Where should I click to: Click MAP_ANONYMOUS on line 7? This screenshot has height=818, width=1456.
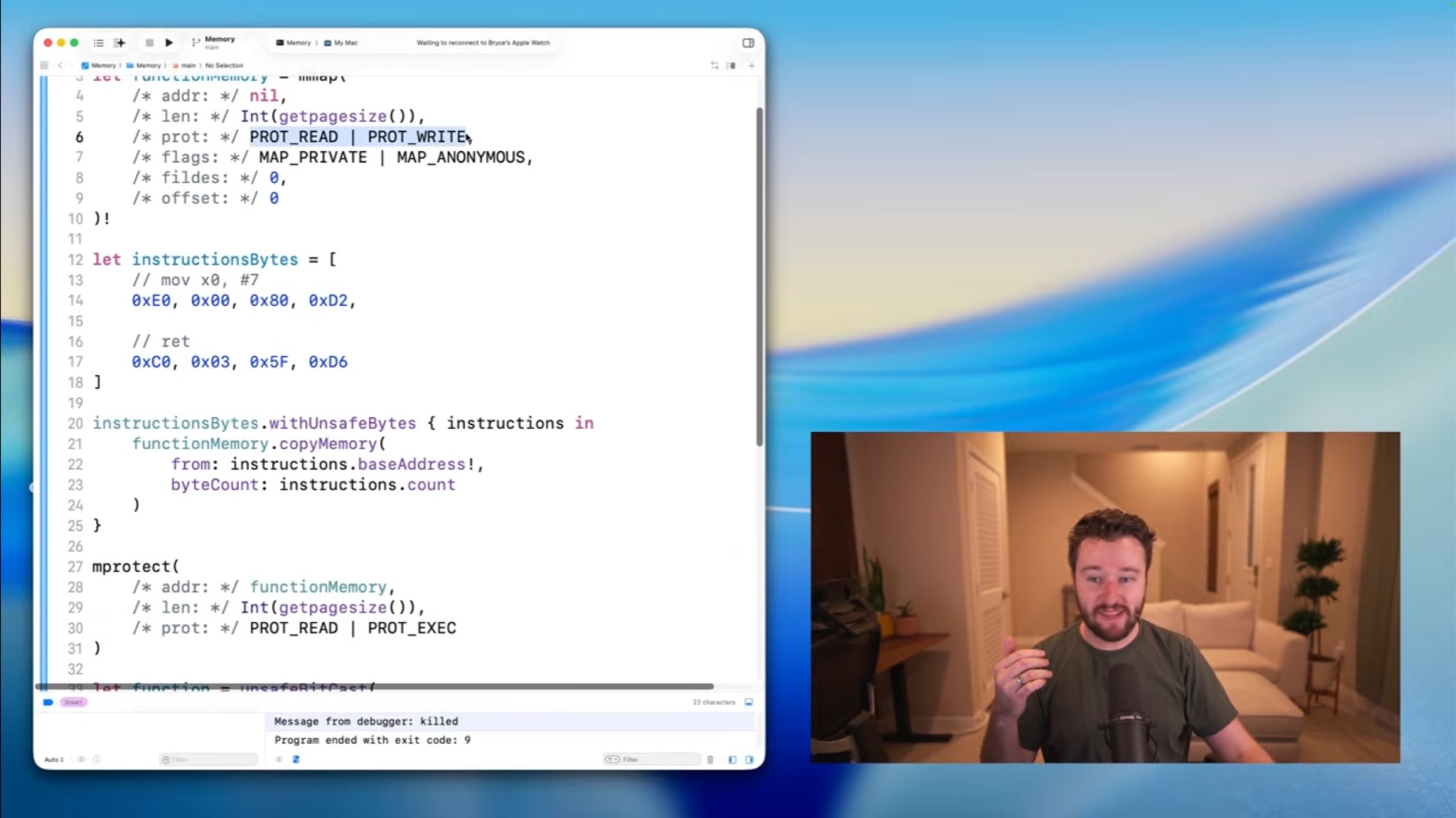pos(461,157)
